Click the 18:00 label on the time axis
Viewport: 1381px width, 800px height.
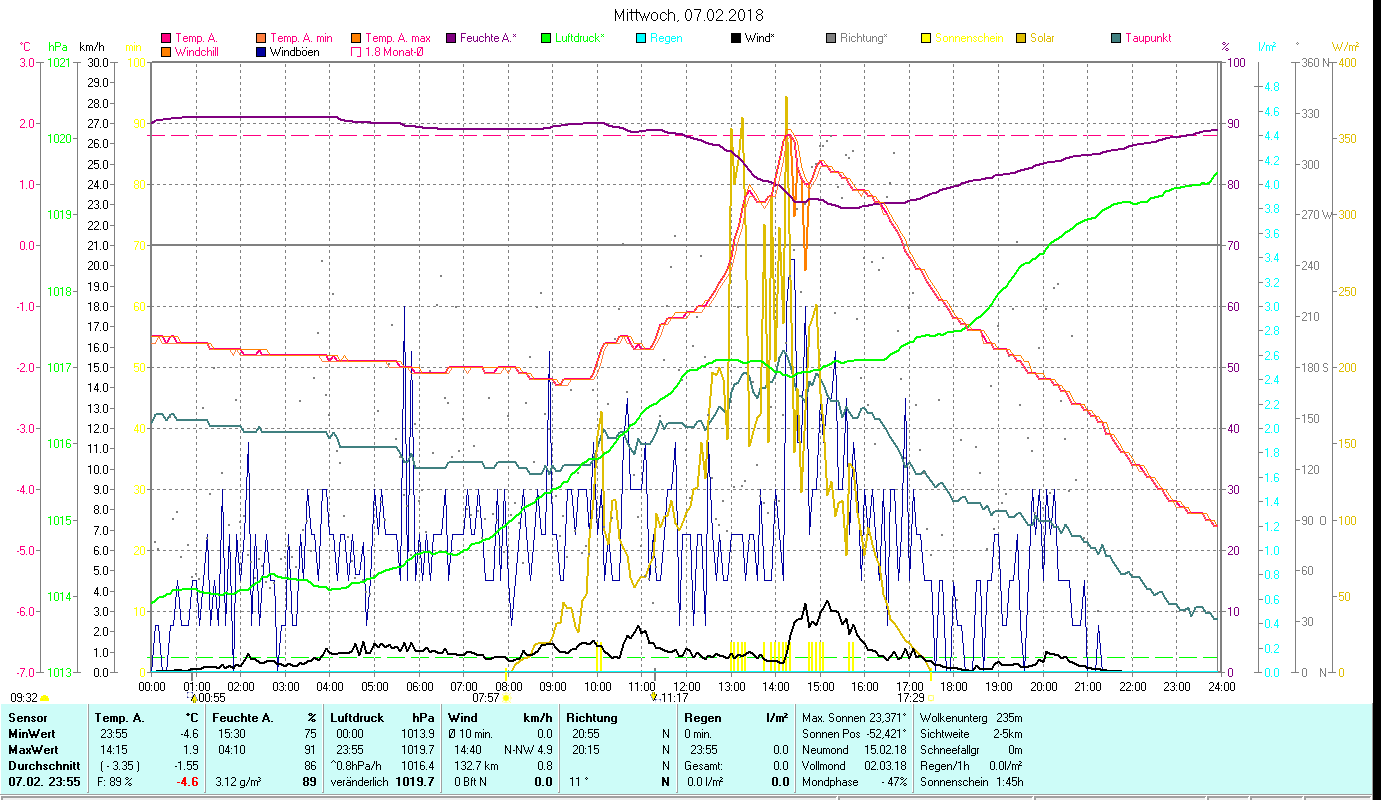point(955,686)
